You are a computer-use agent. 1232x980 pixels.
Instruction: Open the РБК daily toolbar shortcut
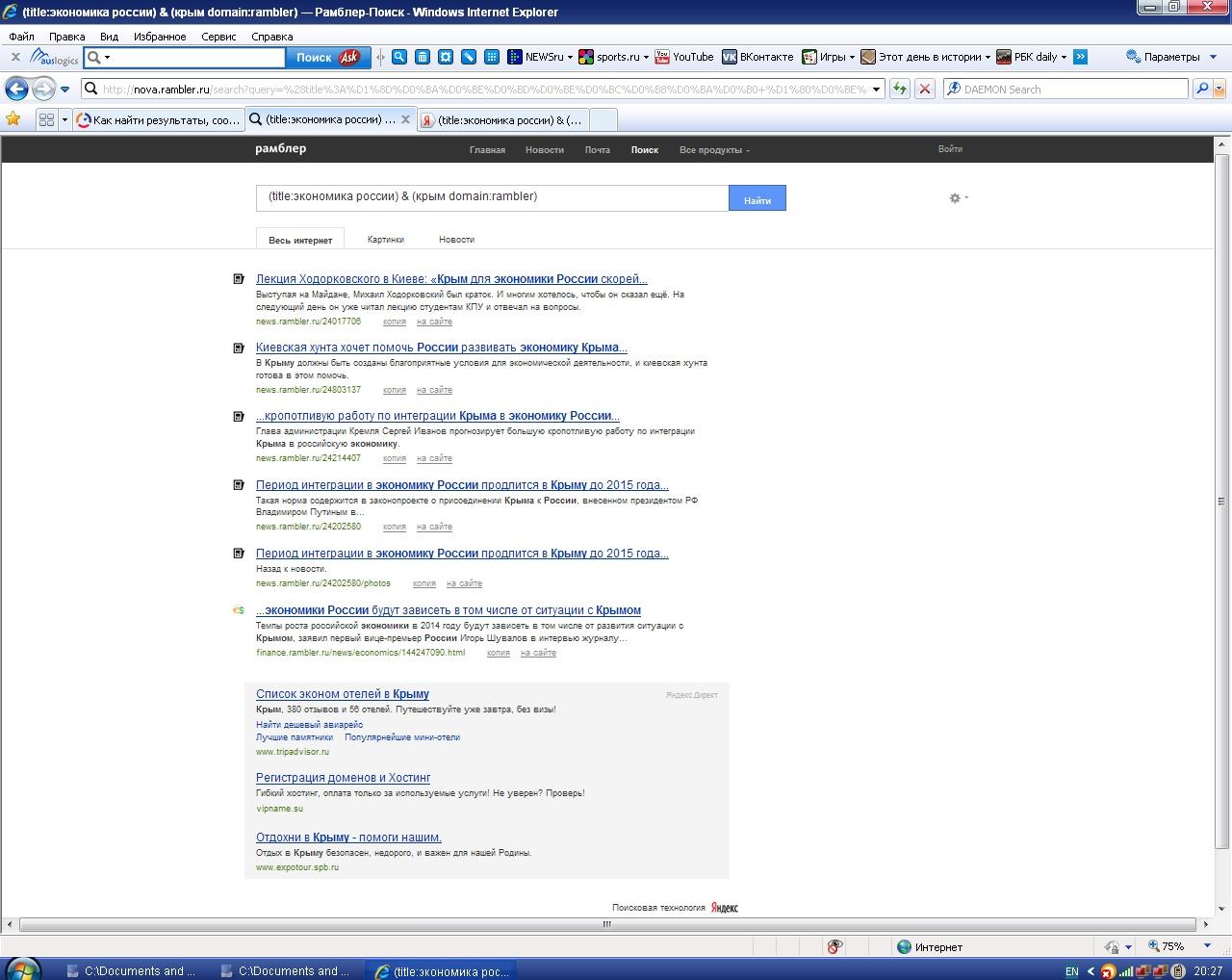click(x=1032, y=57)
